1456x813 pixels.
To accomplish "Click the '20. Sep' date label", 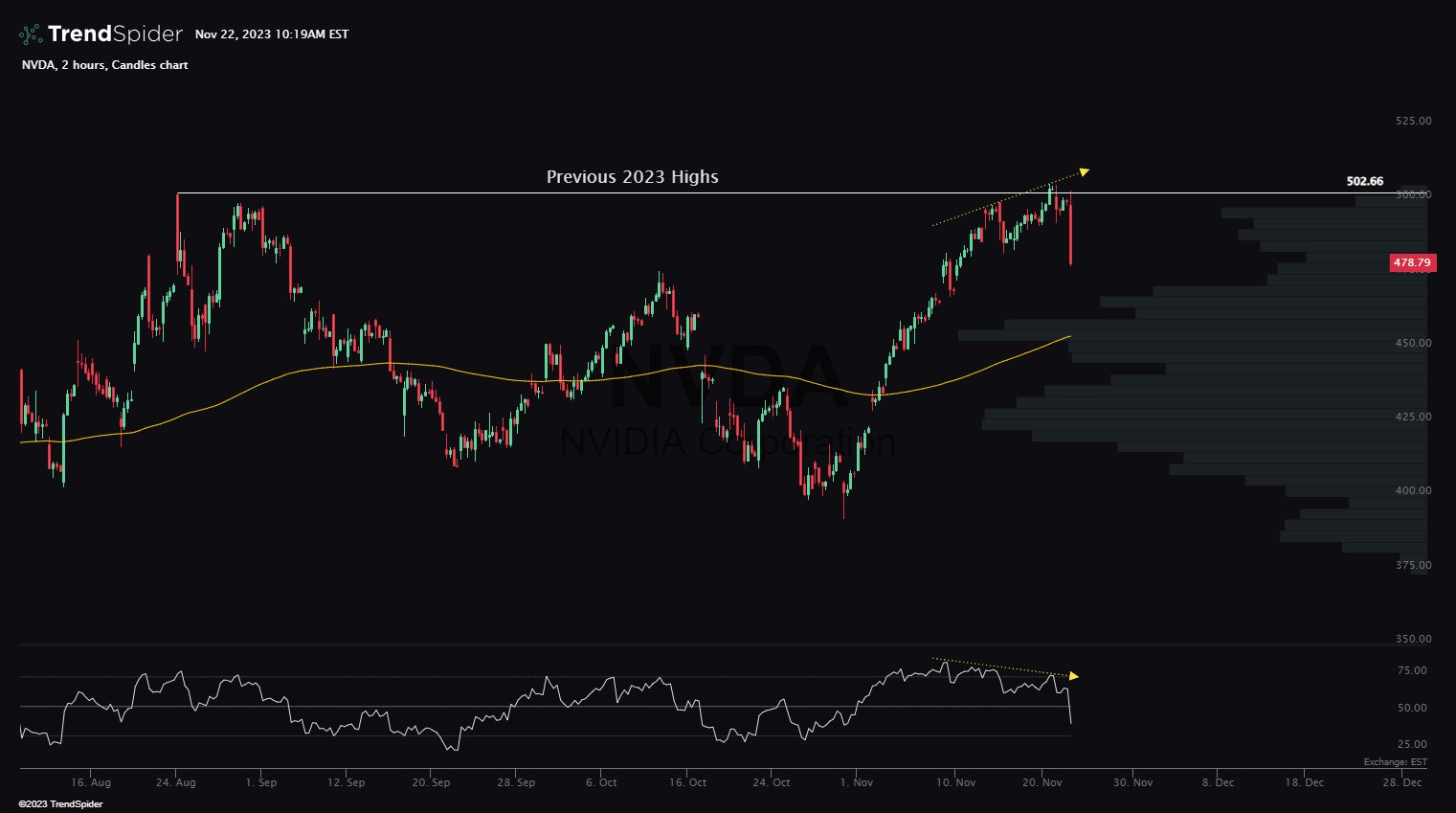I will point(432,782).
